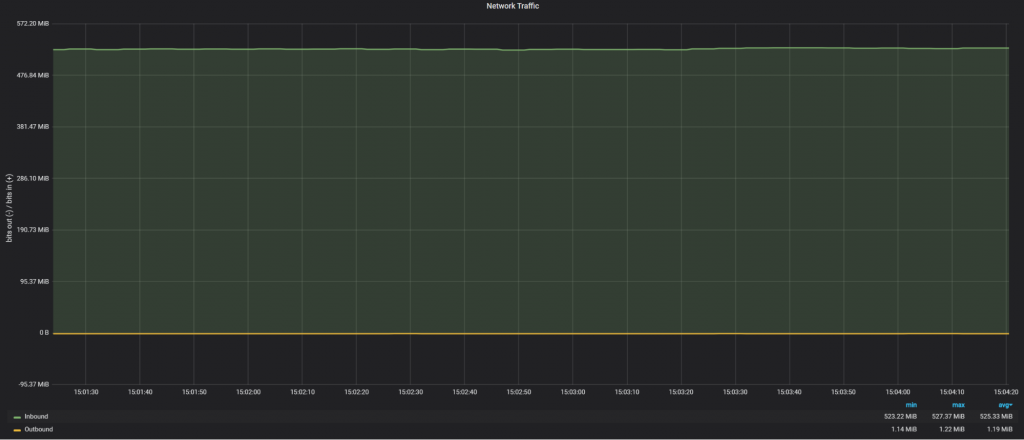The height and width of the screenshot is (440, 1024).
Task: Open the Network Traffic panel title menu
Action: click(x=511, y=6)
